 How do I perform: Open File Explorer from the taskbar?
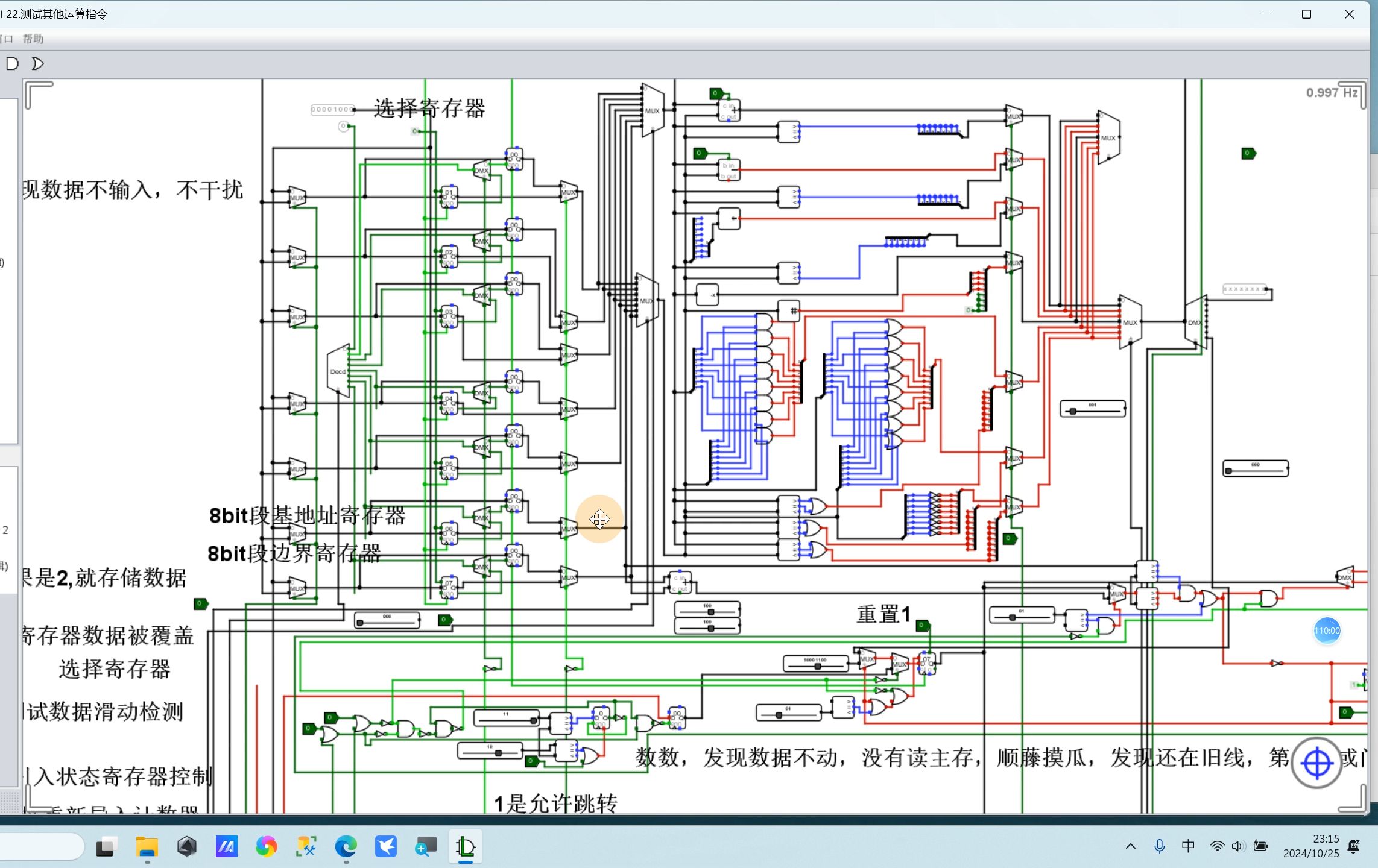tap(147, 847)
